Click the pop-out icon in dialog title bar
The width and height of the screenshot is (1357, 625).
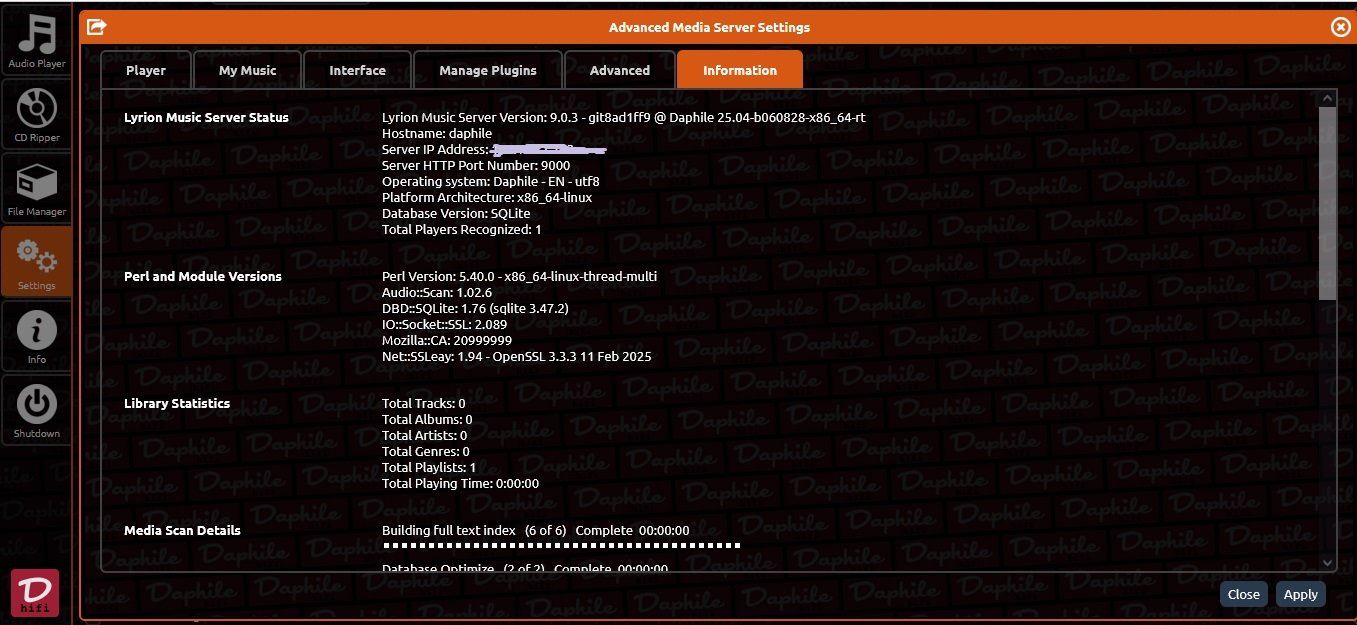[97, 27]
